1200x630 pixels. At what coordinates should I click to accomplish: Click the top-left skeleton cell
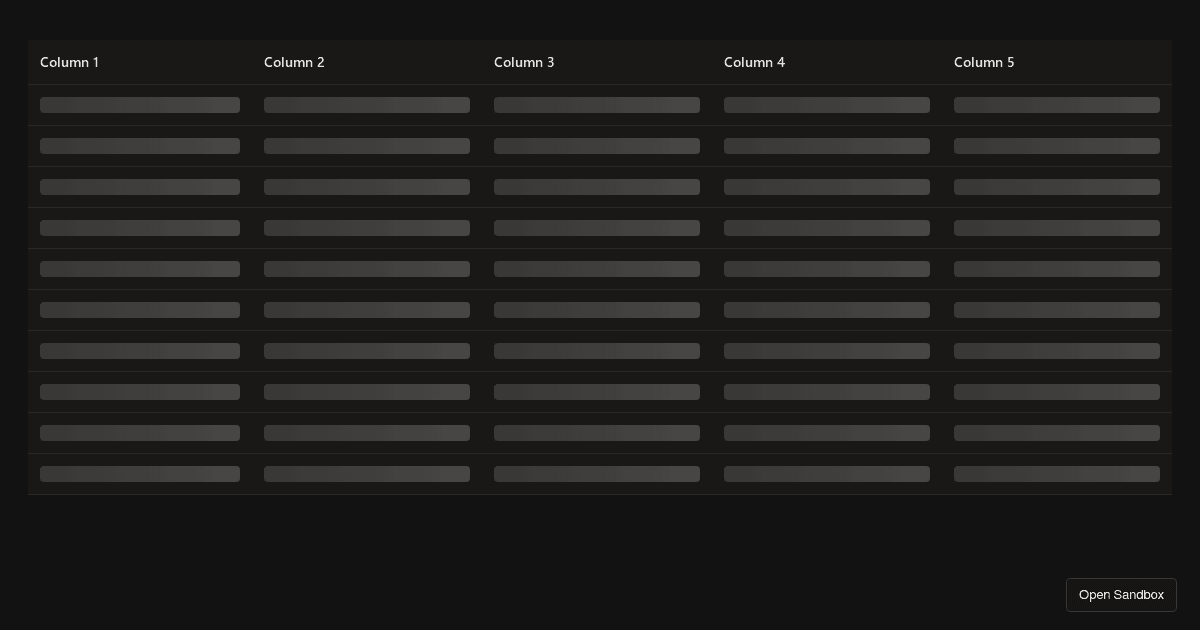pos(140,105)
